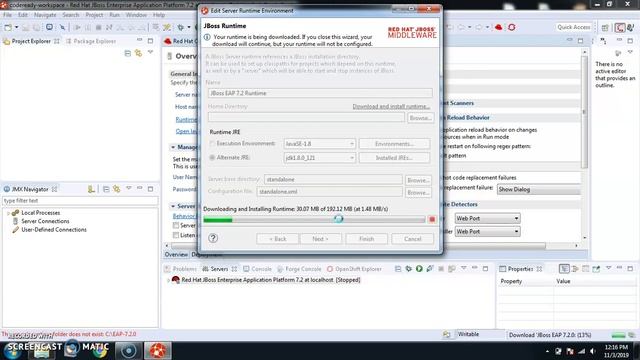Click the Finish button in dialog

[x=367, y=239]
